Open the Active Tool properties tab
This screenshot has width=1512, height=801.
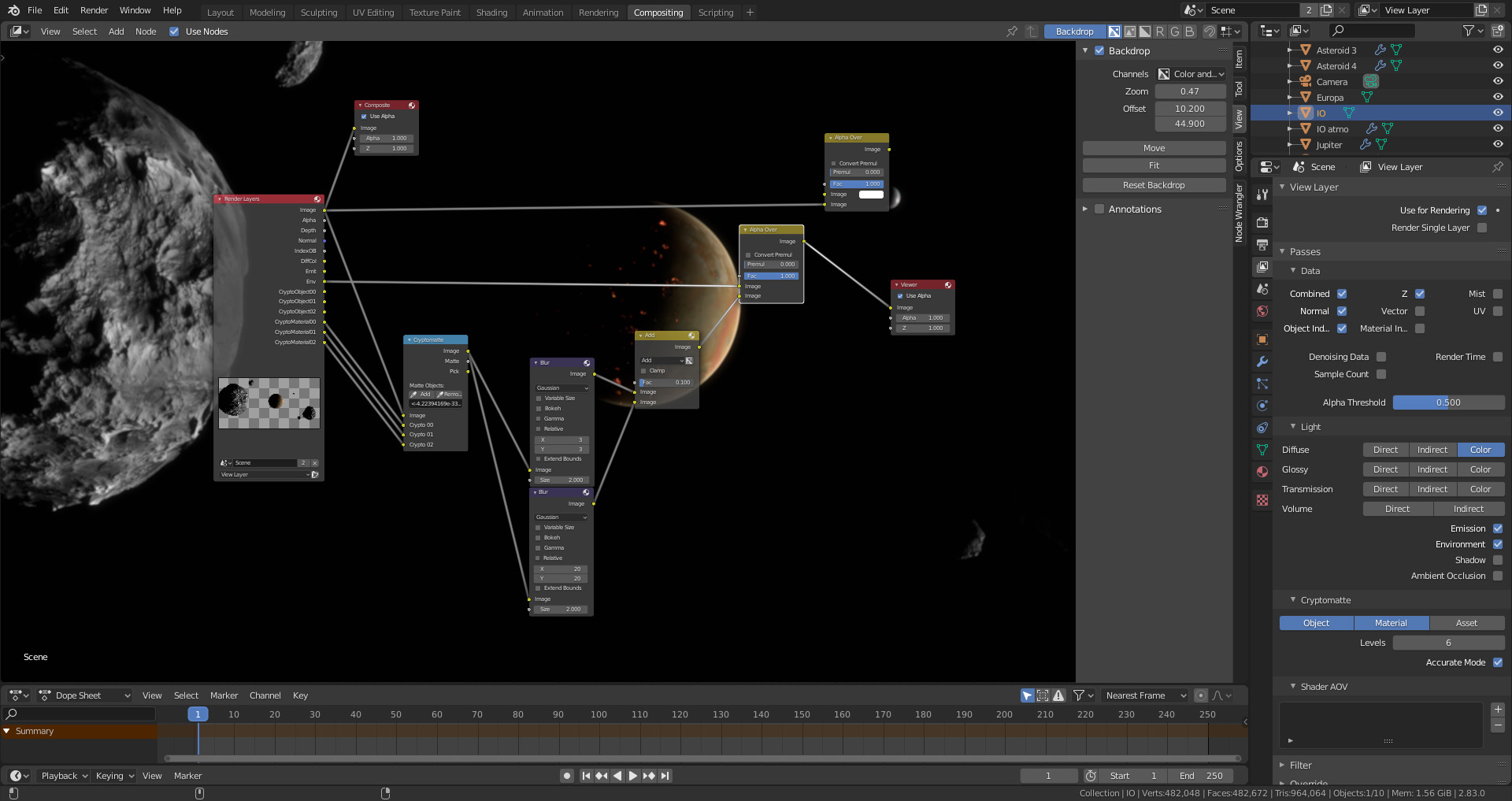1262,195
